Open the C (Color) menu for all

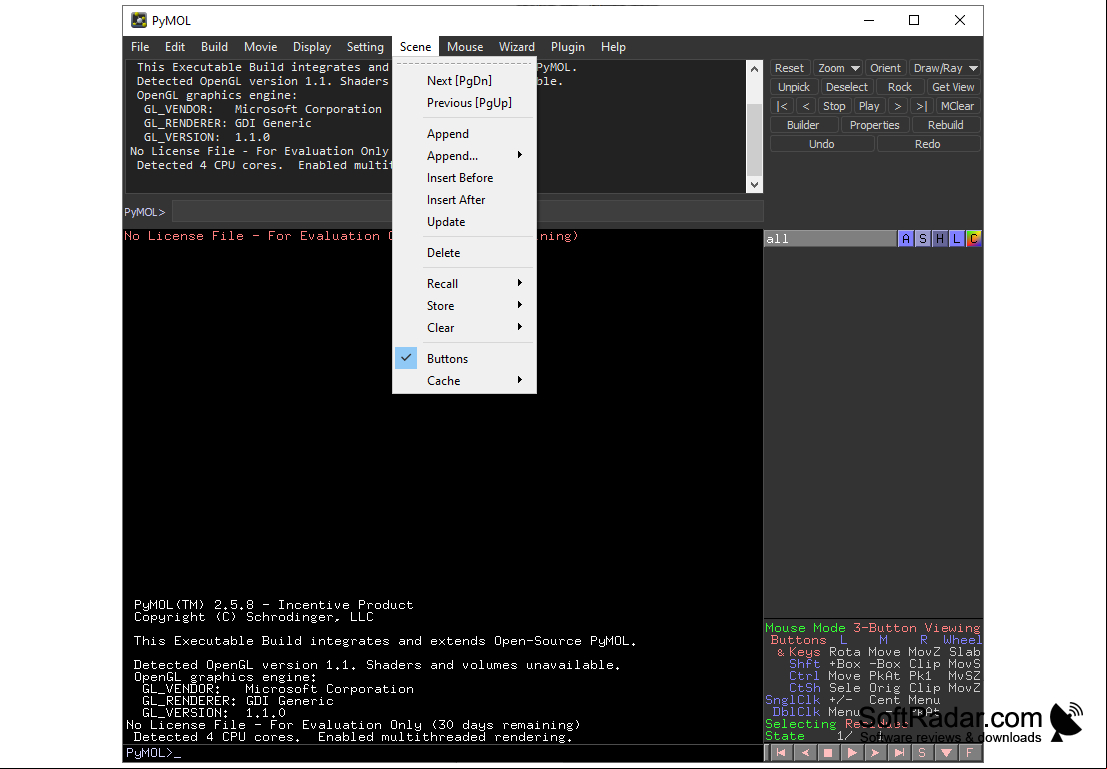coord(974,239)
